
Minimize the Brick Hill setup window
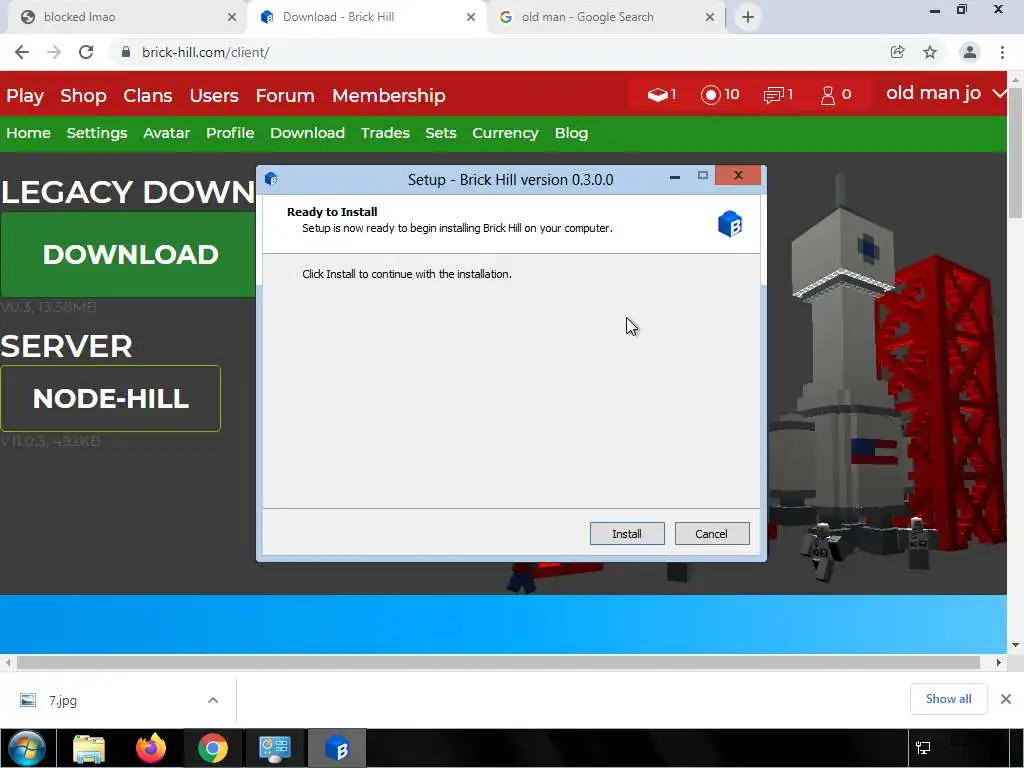coord(675,176)
